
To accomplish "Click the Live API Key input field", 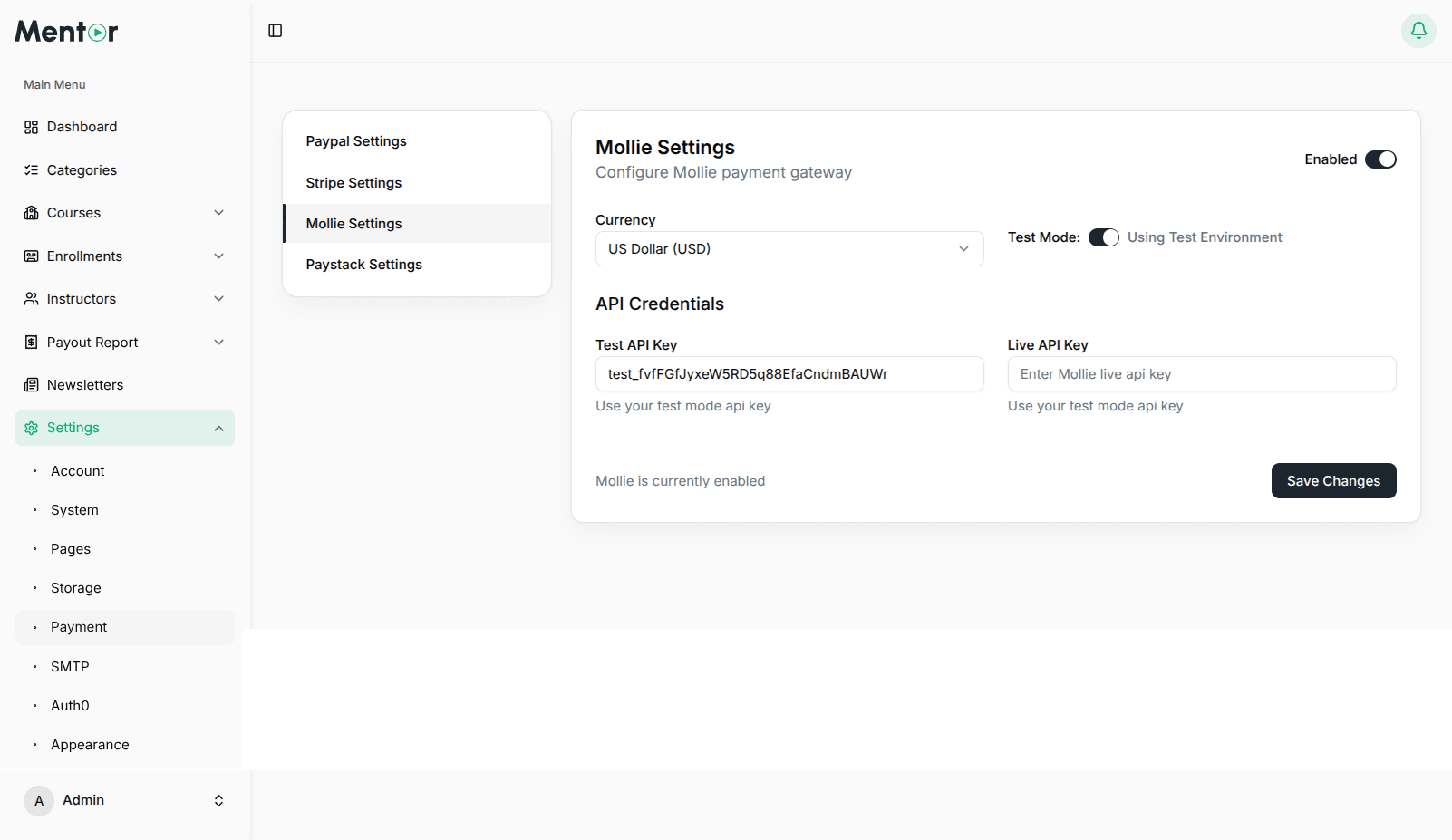I will click(1201, 373).
